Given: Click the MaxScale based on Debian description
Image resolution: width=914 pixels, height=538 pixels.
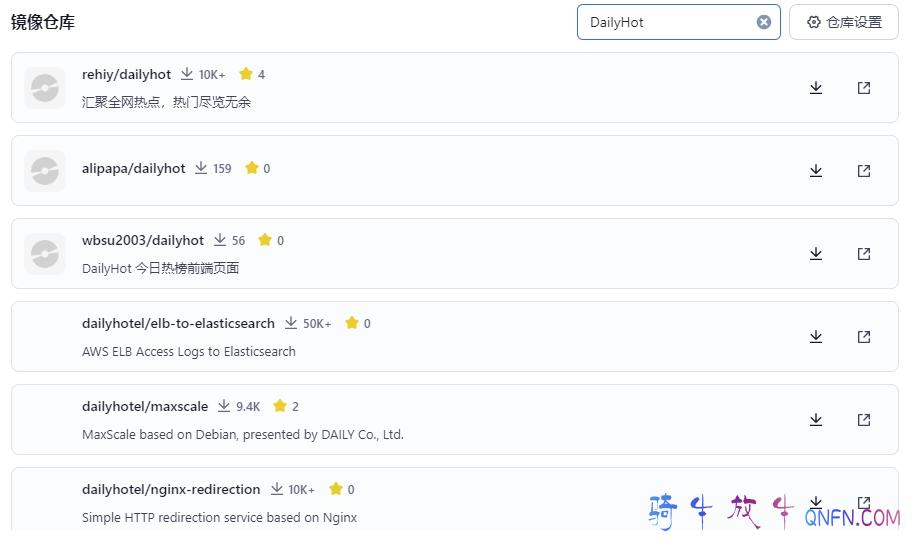Looking at the screenshot, I should pos(242,435).
